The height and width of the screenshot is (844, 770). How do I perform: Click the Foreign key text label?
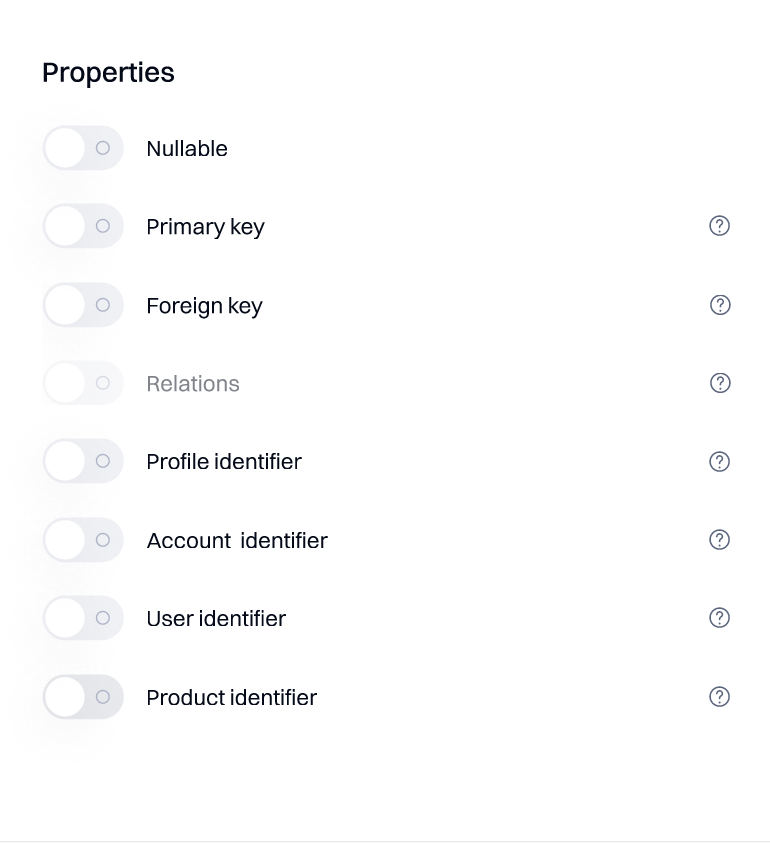(204, 306)
